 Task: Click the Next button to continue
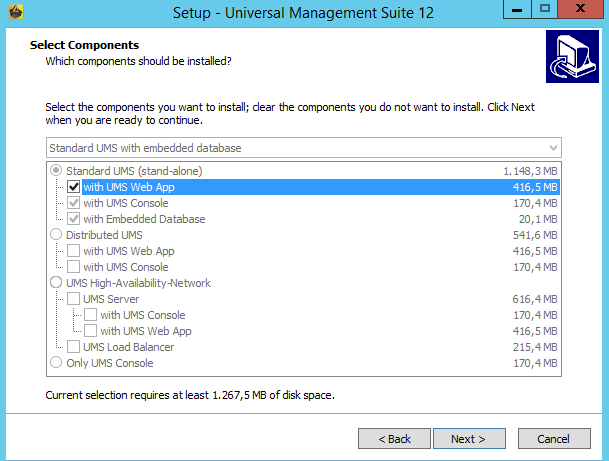[468, 439]
